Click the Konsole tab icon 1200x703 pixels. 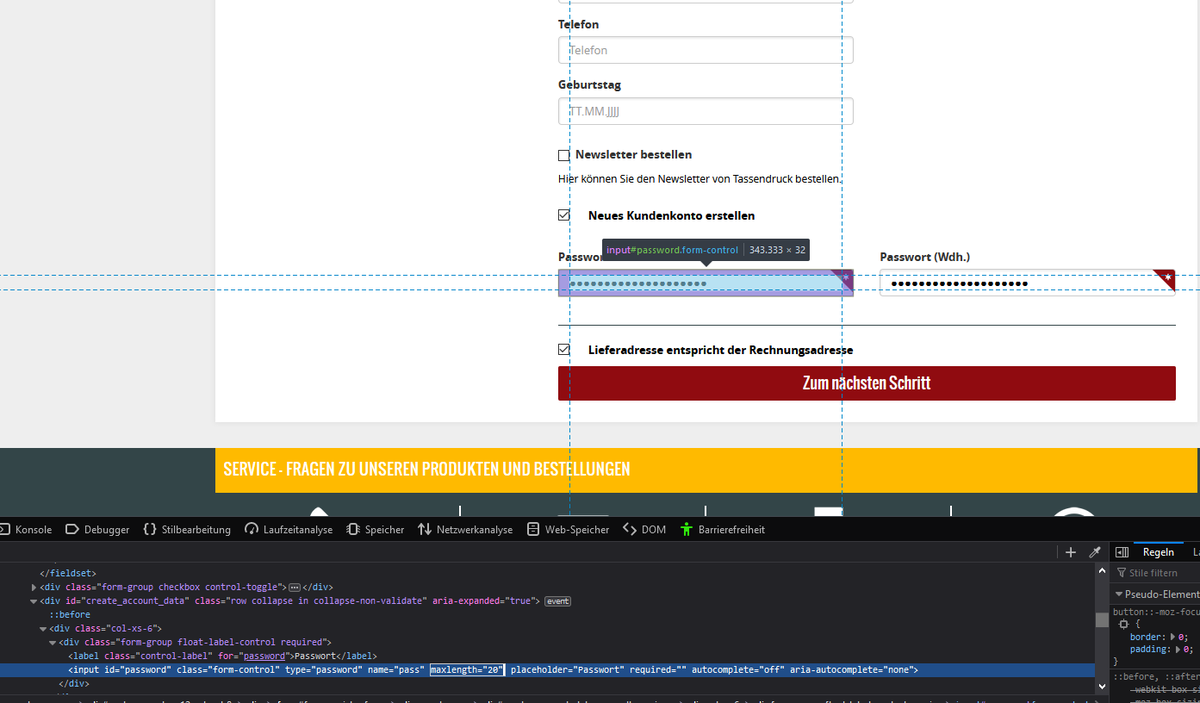6,530
